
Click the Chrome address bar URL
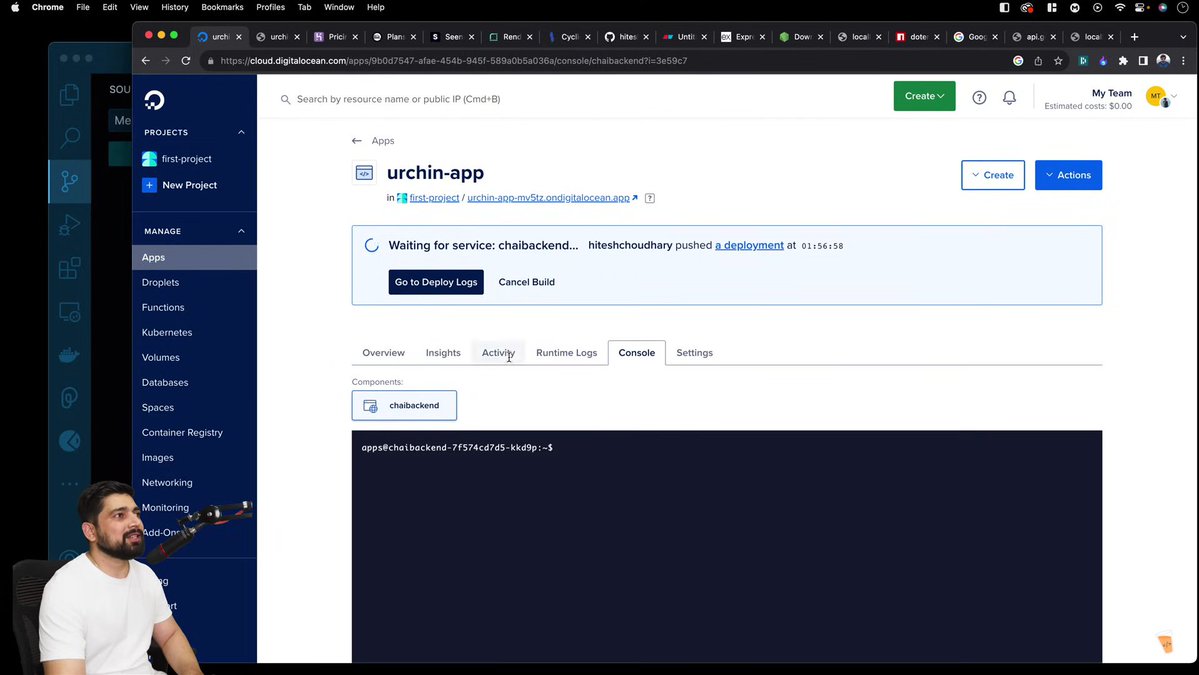pyautogui.click(x=453, y=60)
